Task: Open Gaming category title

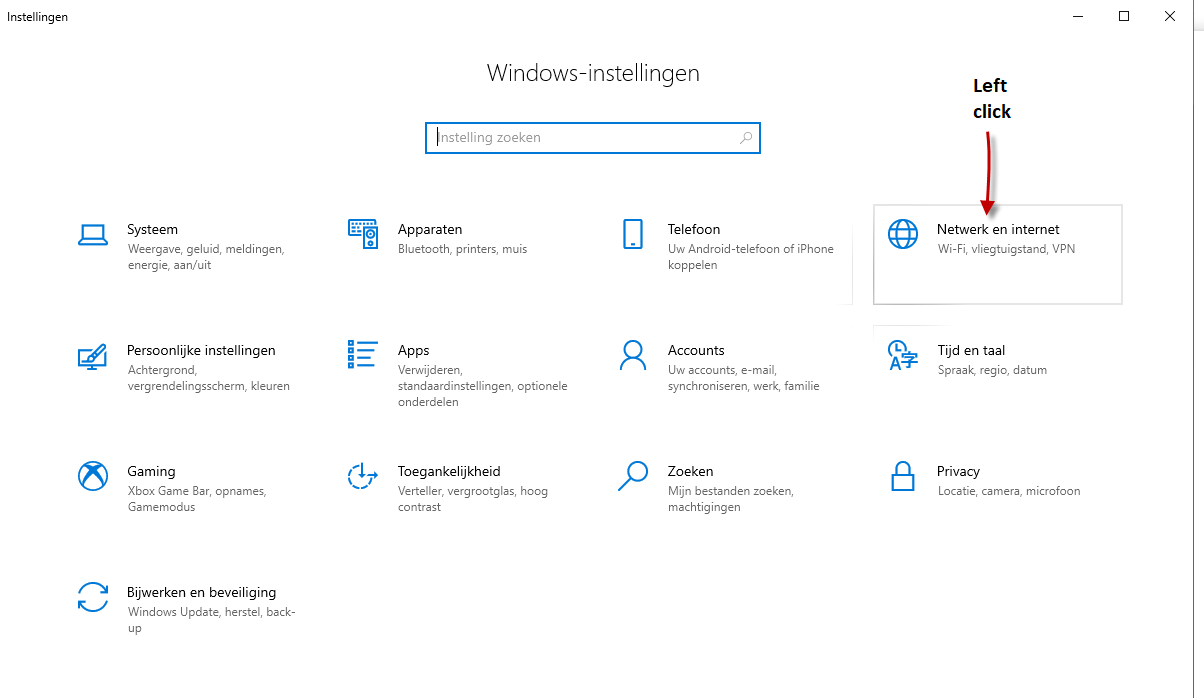Action: [x=151, y=471]
